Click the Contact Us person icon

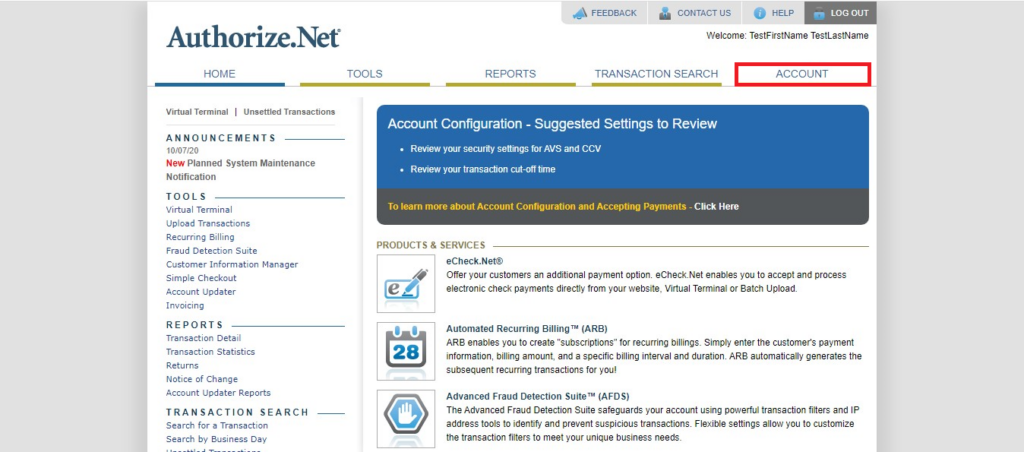click(665, 13)
